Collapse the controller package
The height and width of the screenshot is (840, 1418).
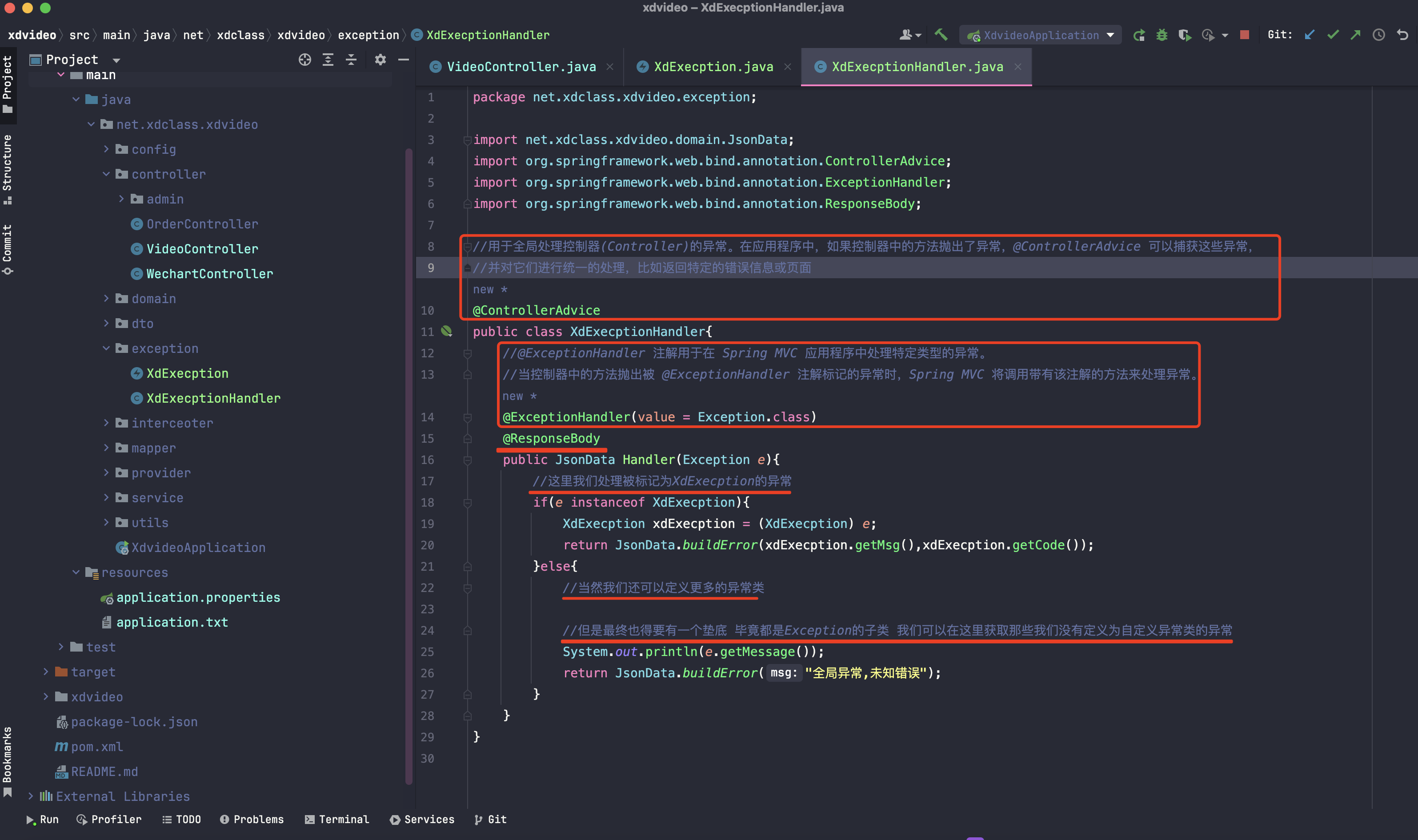tap(106, 174)
